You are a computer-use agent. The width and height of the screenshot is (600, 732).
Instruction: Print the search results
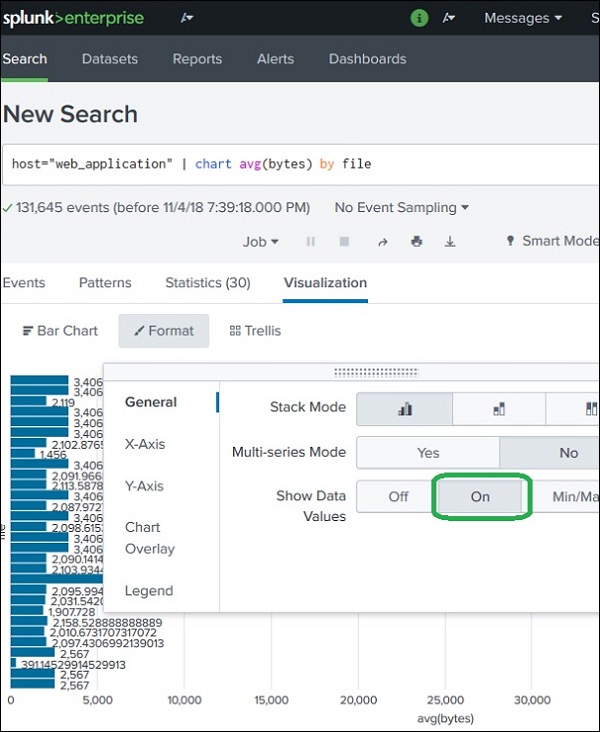point(416,241)
